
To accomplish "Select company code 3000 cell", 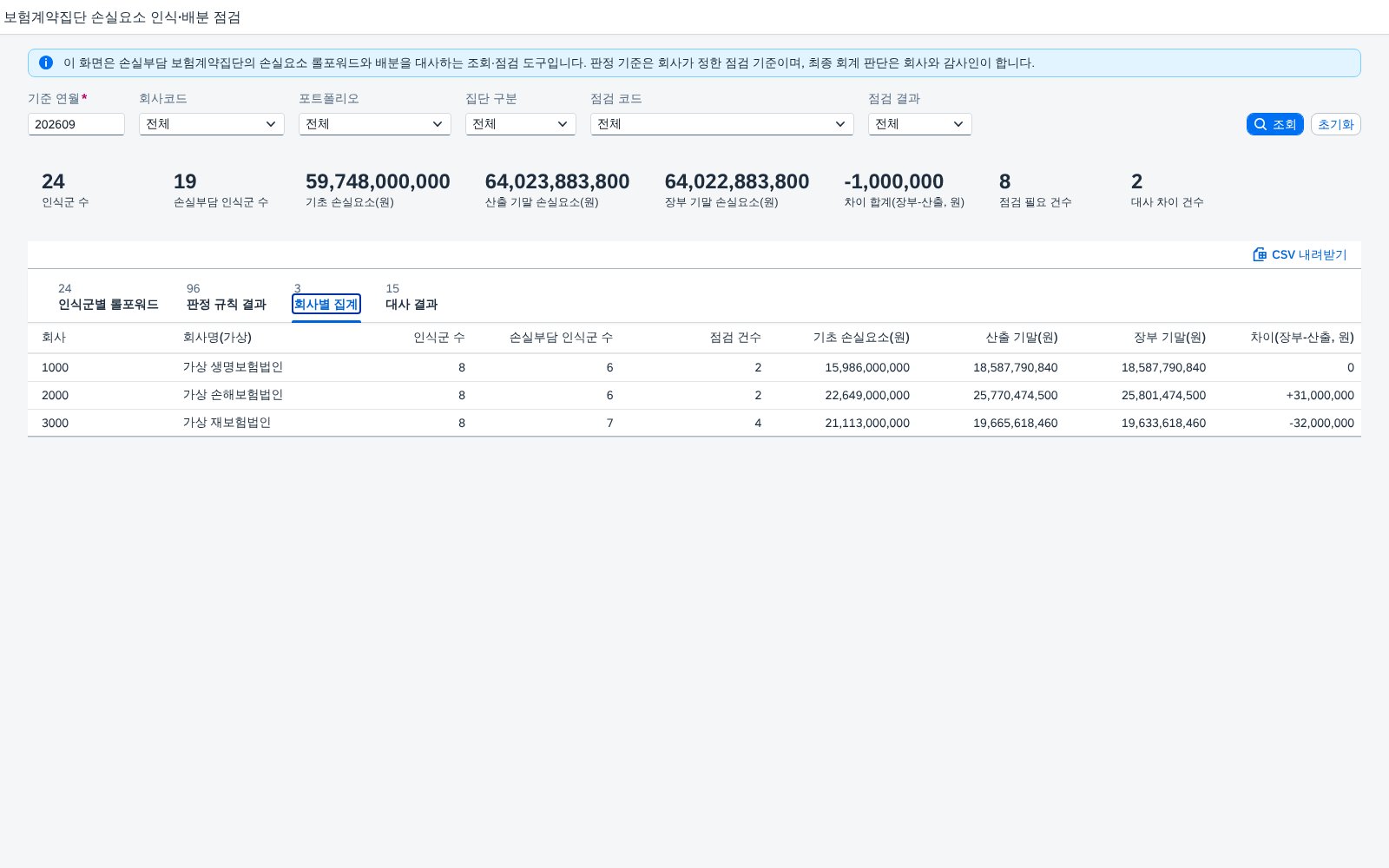I will 55,423.
